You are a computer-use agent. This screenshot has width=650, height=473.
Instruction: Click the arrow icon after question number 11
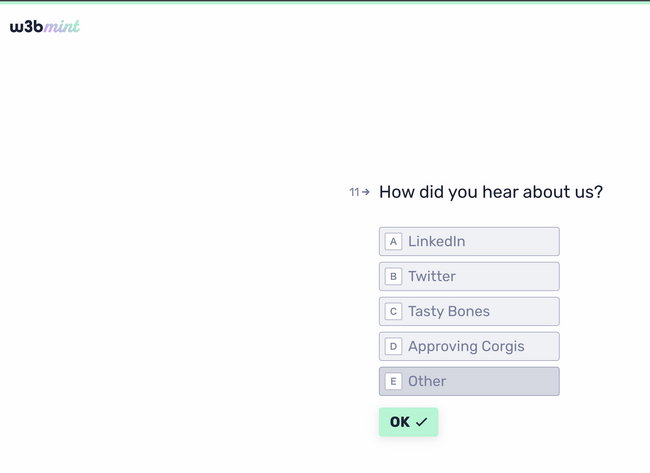tap(366, 192)
